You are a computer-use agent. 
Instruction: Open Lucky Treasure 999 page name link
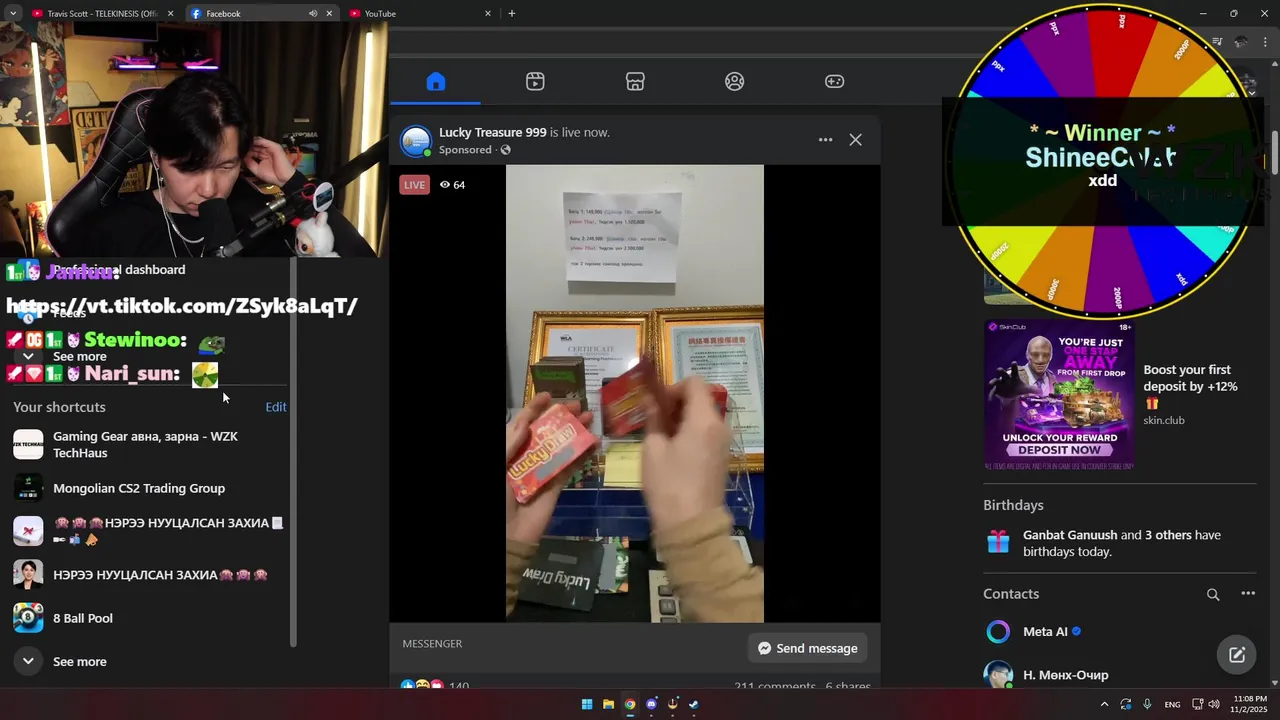(492, 132)
